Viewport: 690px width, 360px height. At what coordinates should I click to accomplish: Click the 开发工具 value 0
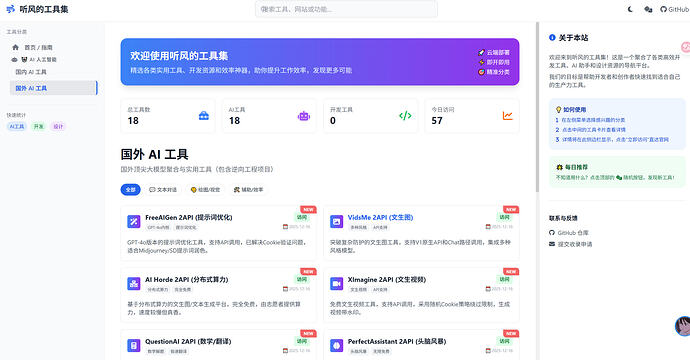coord(333,121)
